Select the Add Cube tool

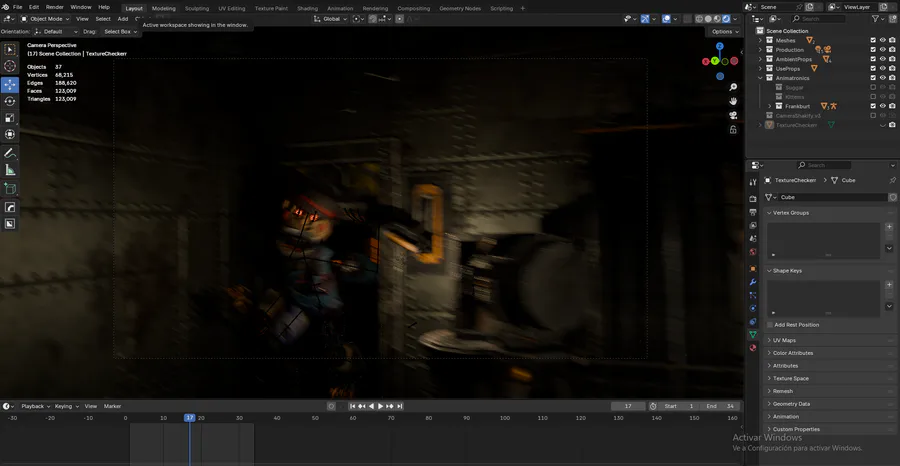tap(10, 188)
